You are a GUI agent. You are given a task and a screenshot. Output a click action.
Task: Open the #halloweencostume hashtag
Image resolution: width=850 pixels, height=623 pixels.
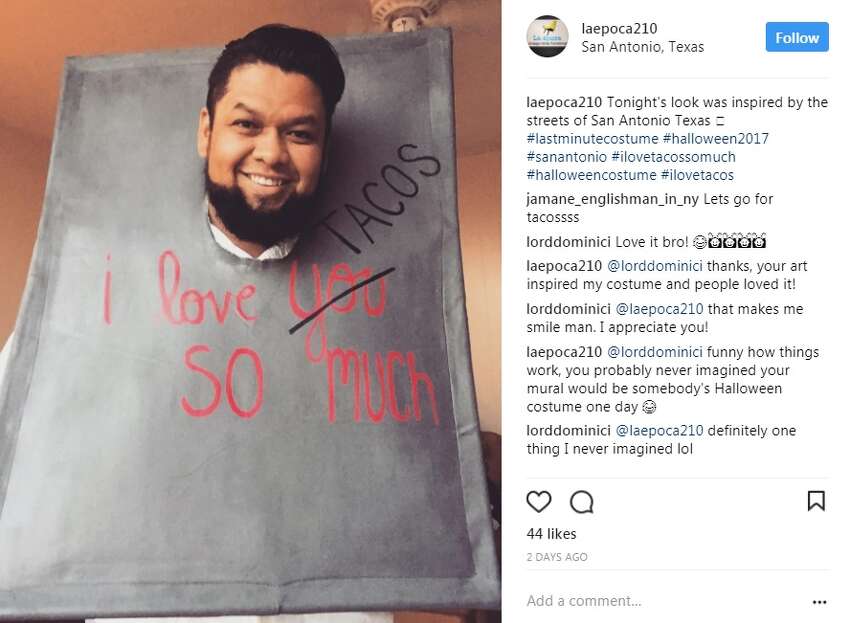(591, 175)
